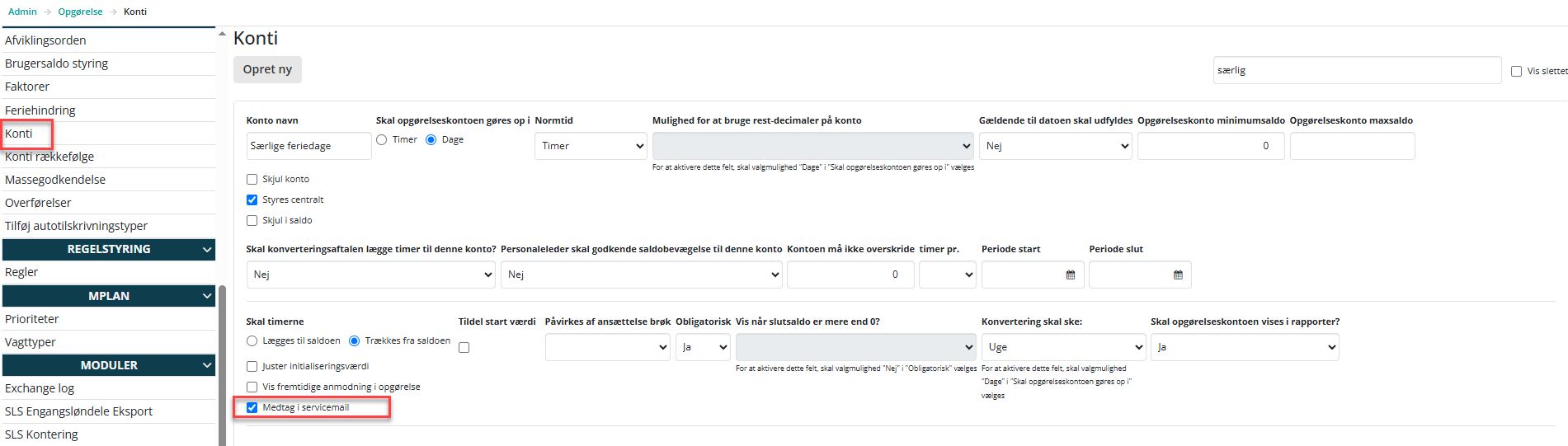This screenshot has width=1568, height=446.
Task: Click the Opret ny button
Action: 267,69
